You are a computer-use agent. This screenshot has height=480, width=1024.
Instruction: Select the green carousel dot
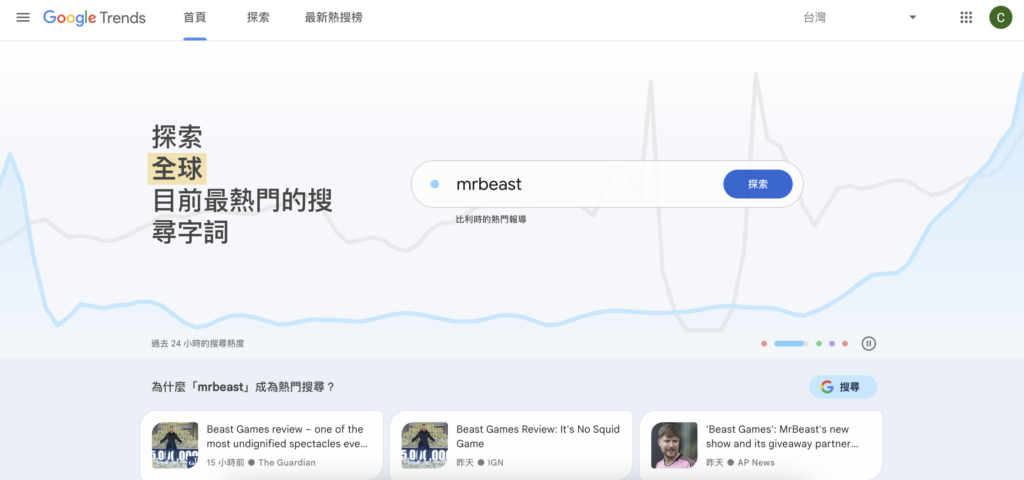point(819,344)
